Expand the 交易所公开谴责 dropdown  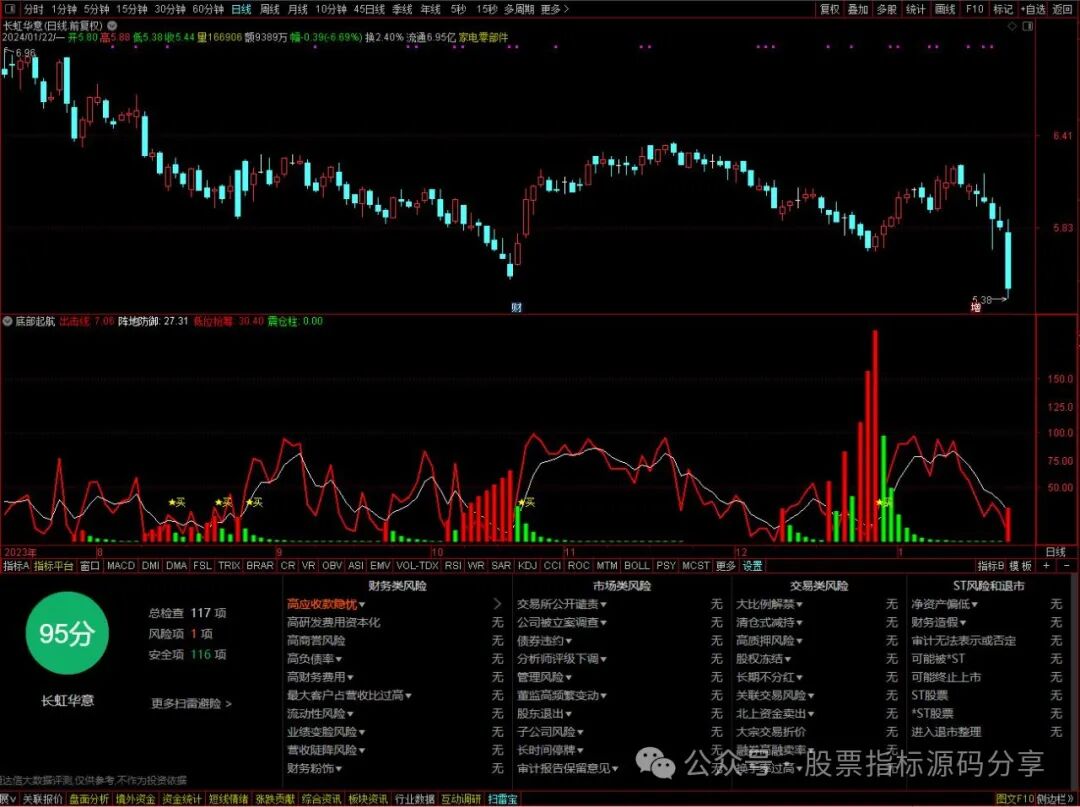(603, 605)
